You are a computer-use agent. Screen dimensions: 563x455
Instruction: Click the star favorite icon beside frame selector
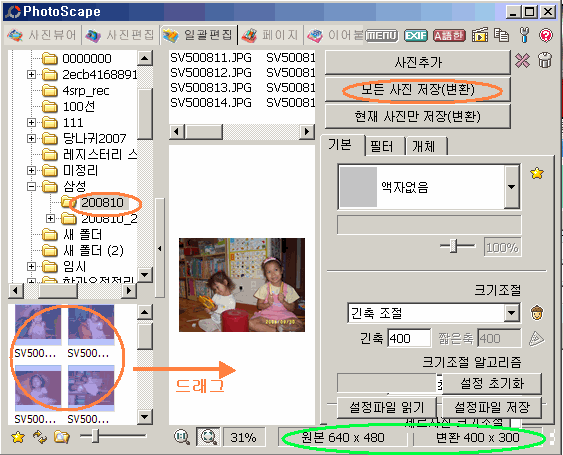(x=537, y=173)
